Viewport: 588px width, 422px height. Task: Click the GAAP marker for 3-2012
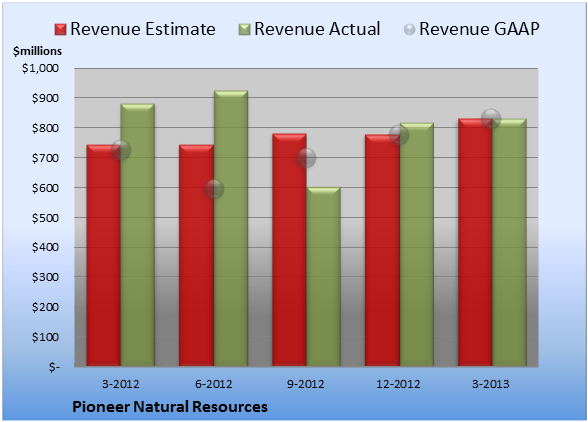pos(121,150)
